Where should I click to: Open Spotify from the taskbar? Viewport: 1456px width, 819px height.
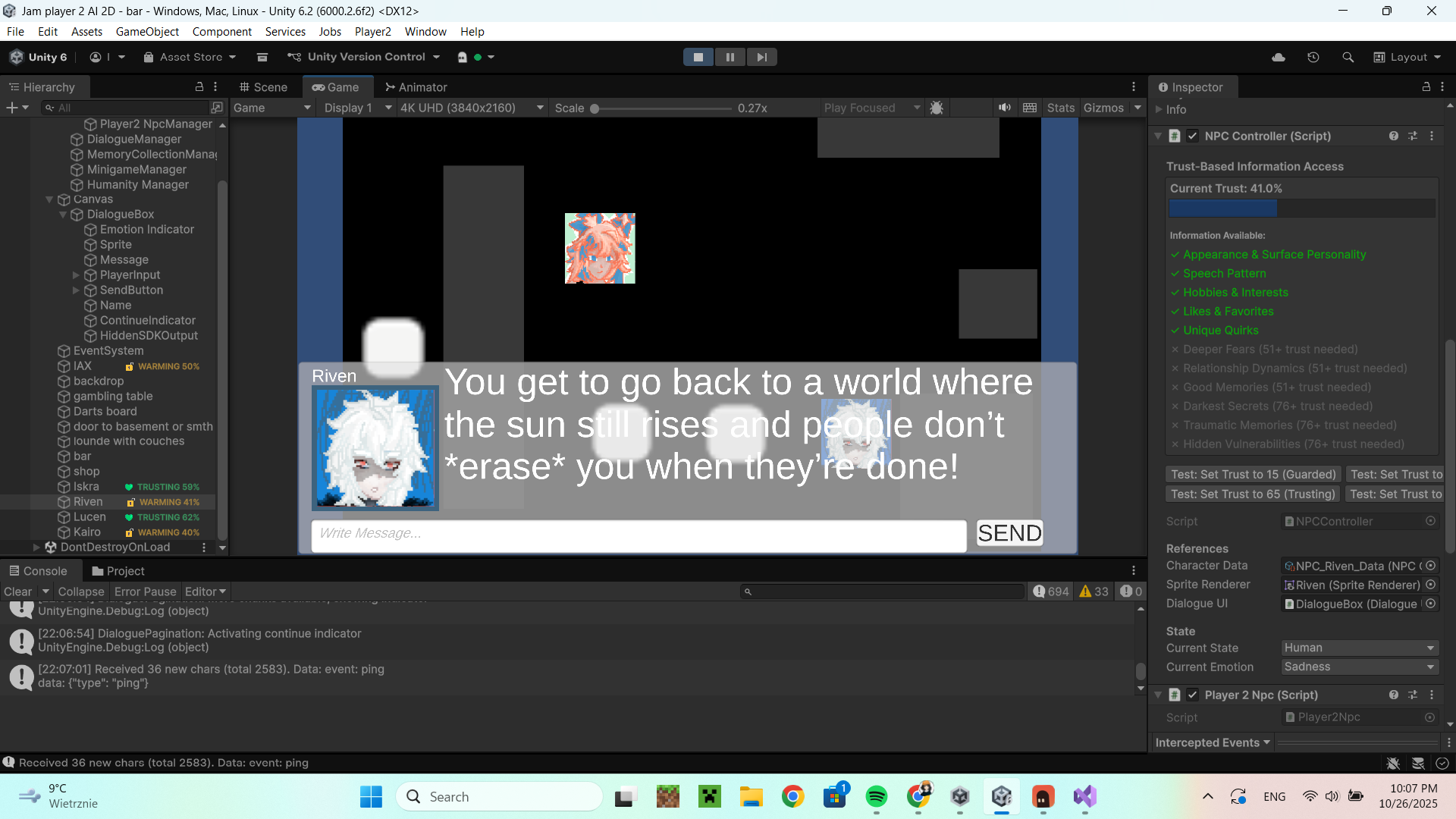(876, 796)
